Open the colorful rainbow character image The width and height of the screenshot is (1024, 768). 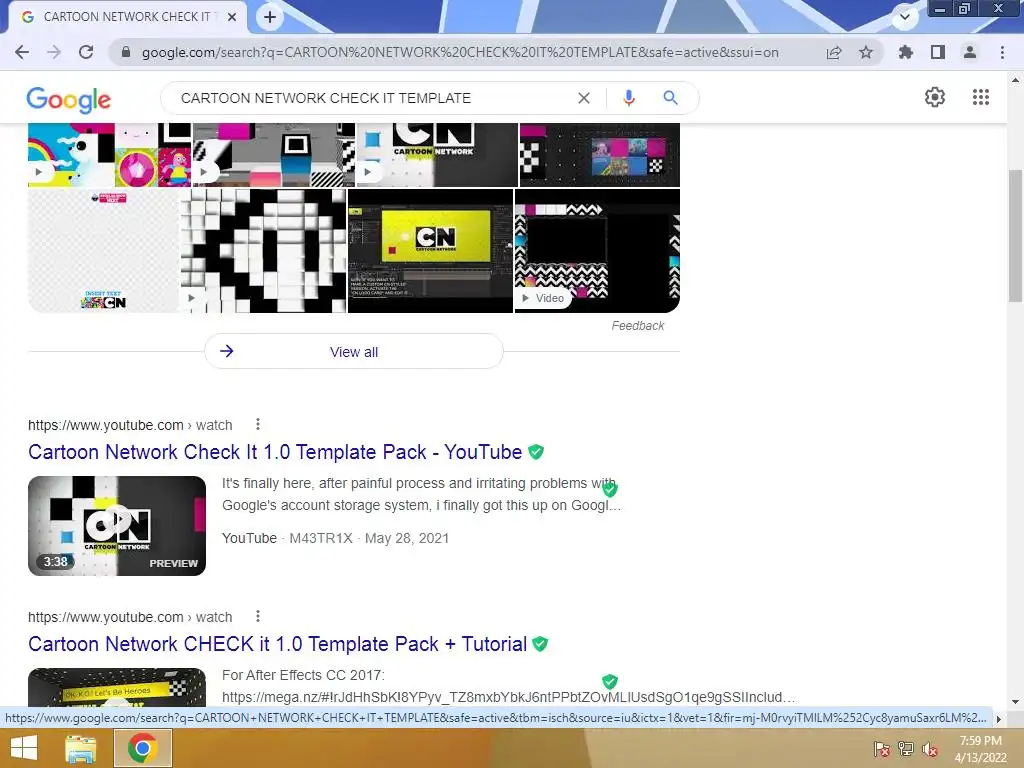click(109, 155)
